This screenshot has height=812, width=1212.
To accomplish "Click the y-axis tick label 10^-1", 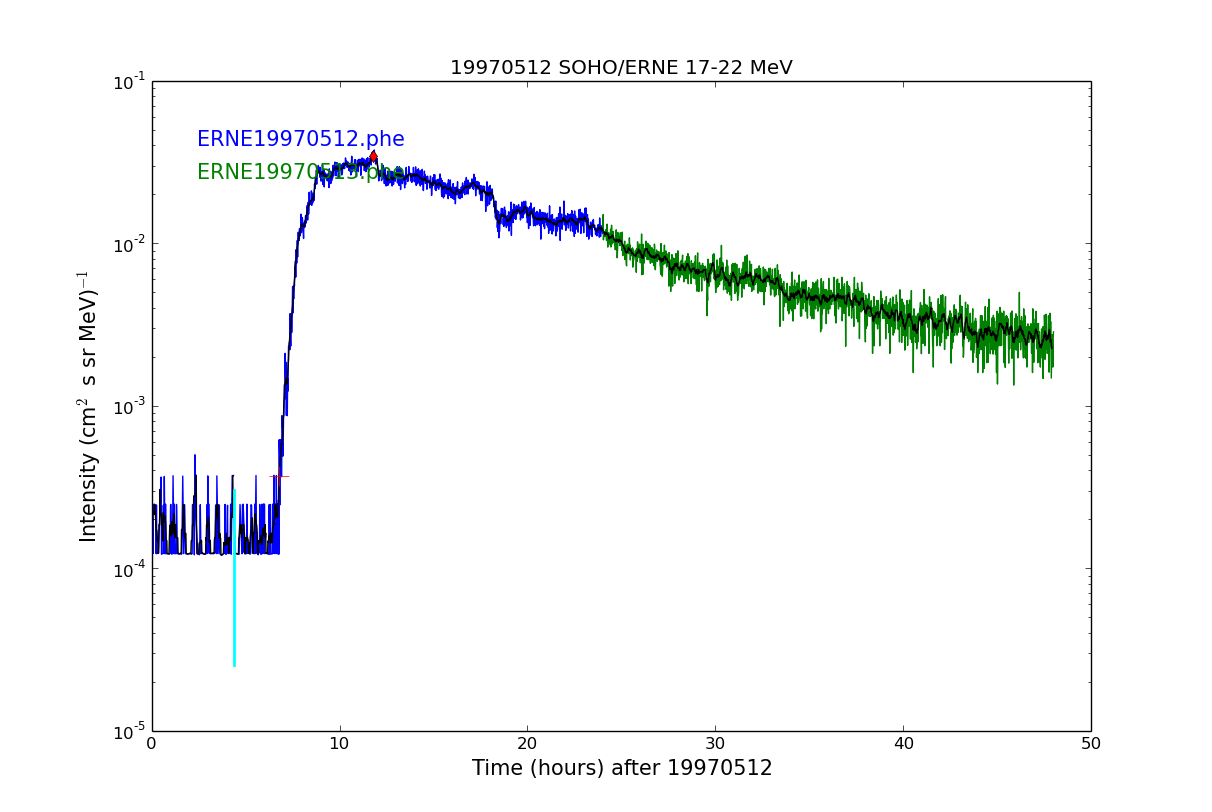I will pyautogui.click(x=128, y=81).
